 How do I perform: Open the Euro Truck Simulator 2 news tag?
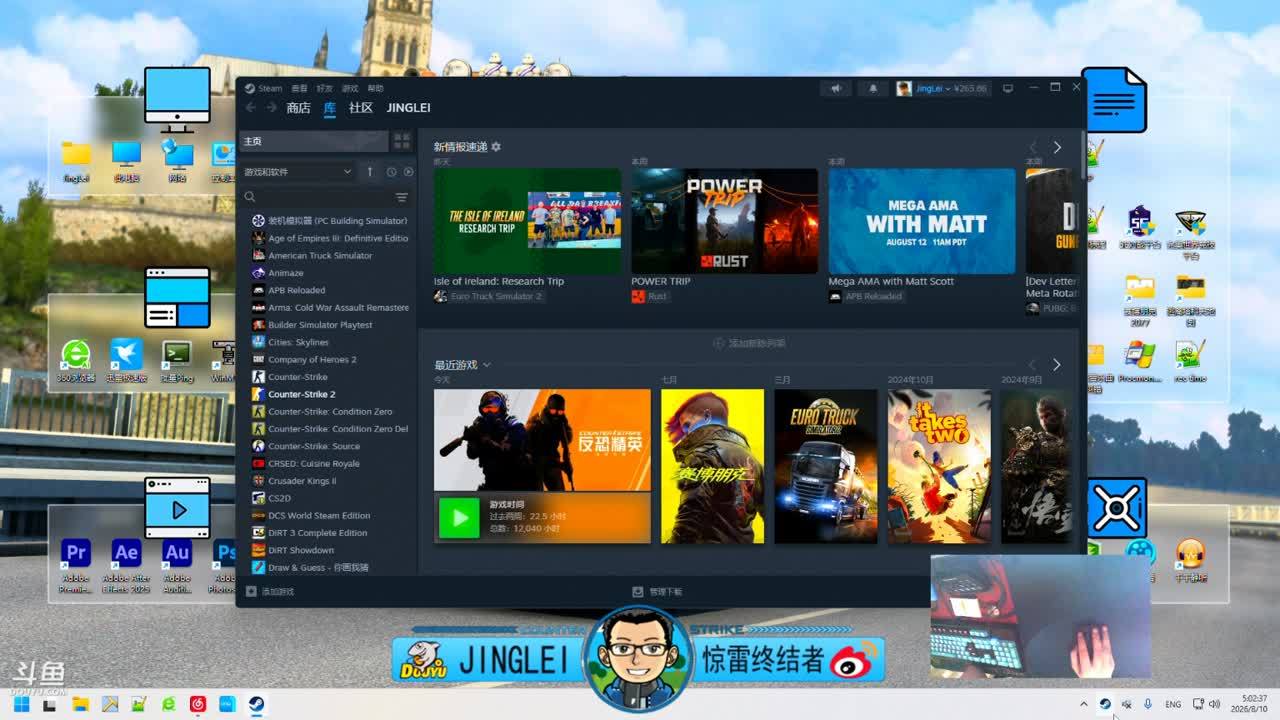[488, 296]
